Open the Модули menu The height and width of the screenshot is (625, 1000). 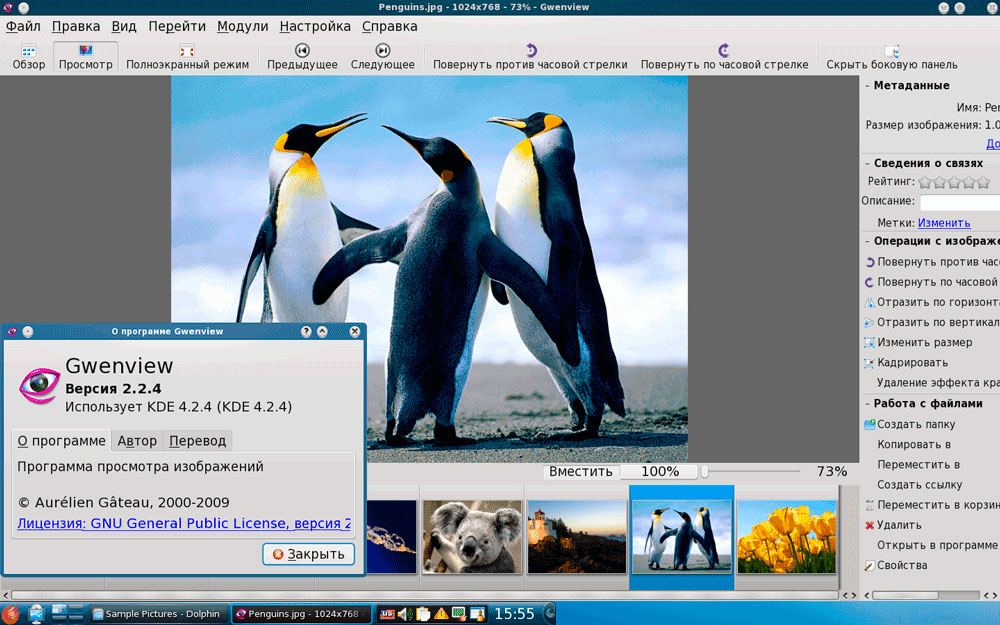click(x=242, y=26)
